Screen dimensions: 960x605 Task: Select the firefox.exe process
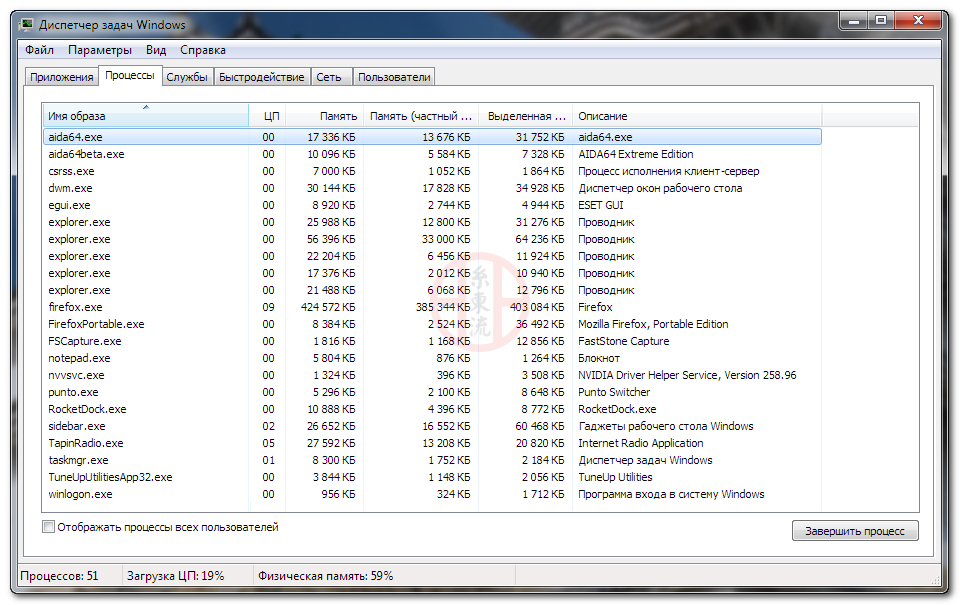point(432,307)
